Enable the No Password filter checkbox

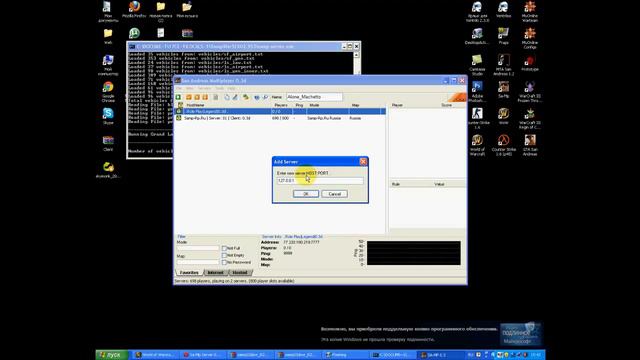224,262
